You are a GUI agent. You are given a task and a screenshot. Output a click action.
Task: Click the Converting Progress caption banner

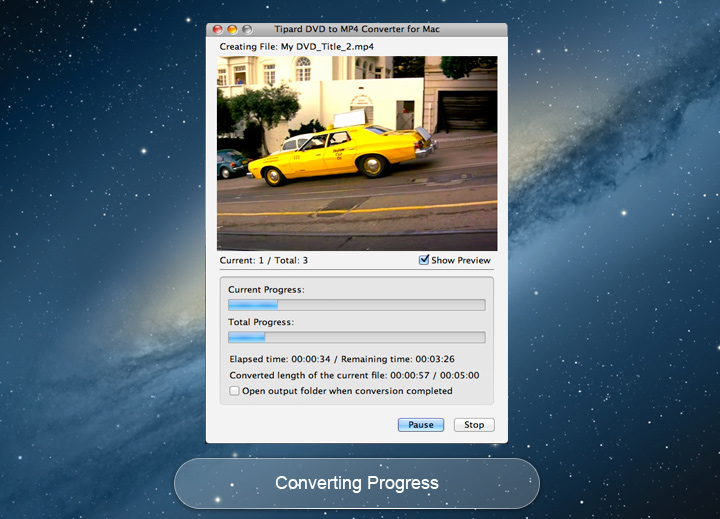(x=357, y=483)
